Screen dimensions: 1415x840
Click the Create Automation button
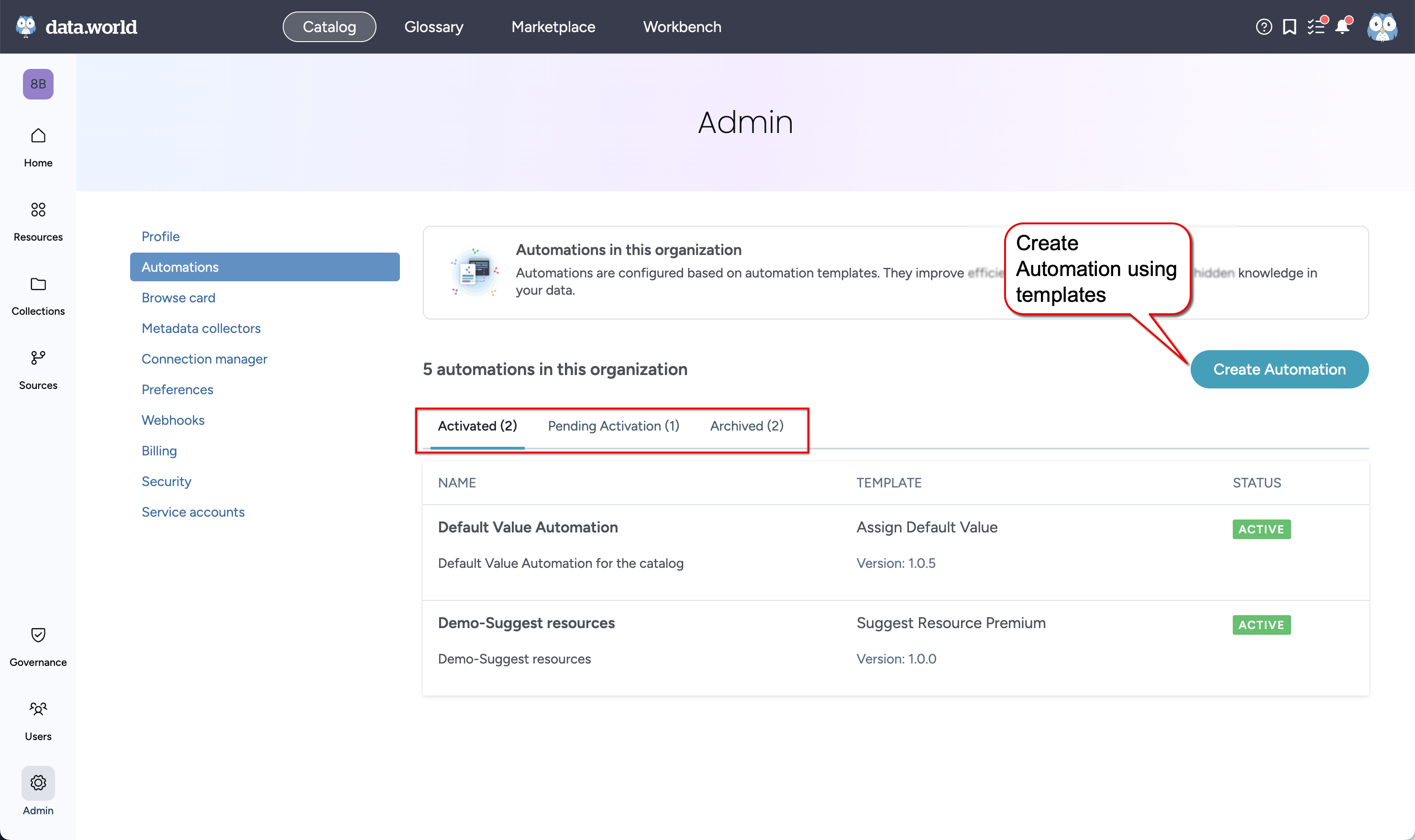(x=1279, y=369)
